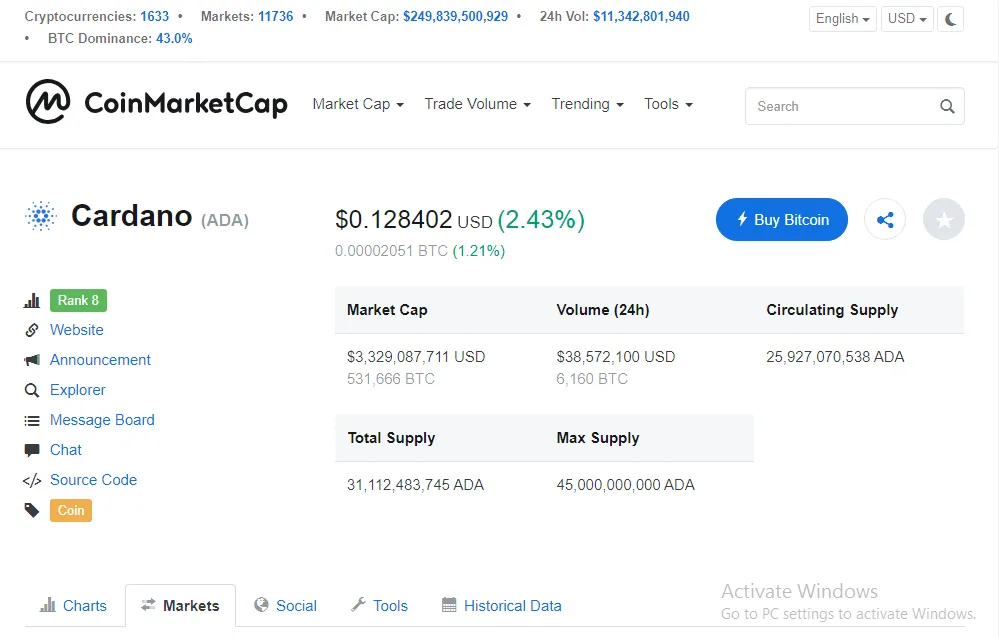Open the Source Code link
This screenshot has height=637, width=999.
(x=93, y=480)
